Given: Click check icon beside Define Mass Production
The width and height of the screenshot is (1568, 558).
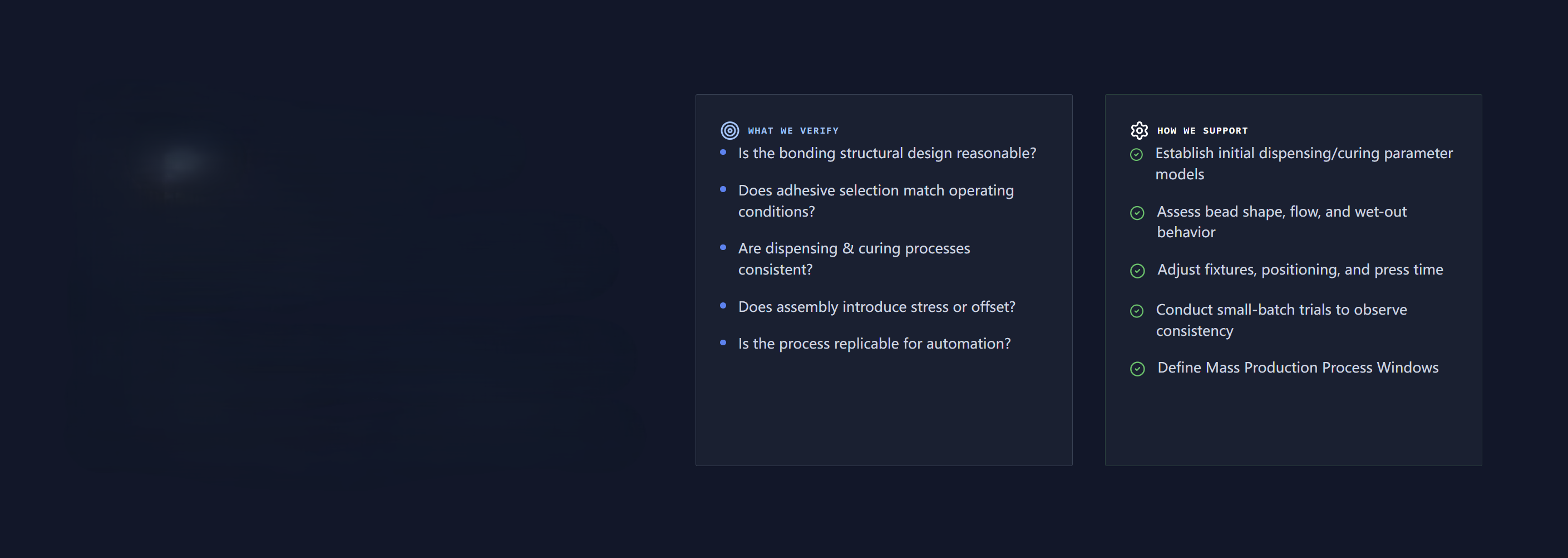Looking at the screenshot, I should (1137, 369).
